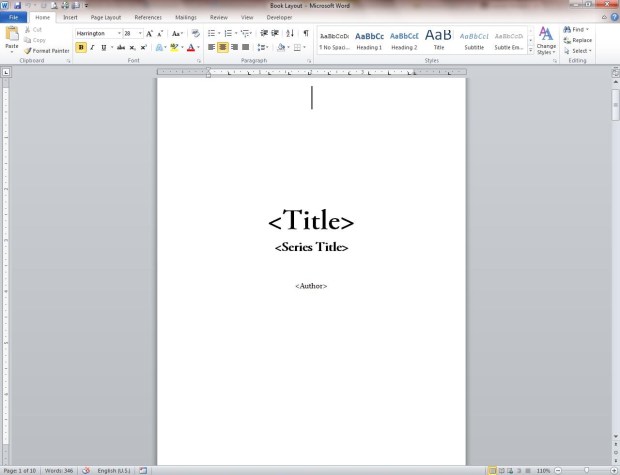This screenshot has width=620, height=475.
Task: Apply the Subtle Emphasis style
Action: pyautogui.click(x=508, y=40)
